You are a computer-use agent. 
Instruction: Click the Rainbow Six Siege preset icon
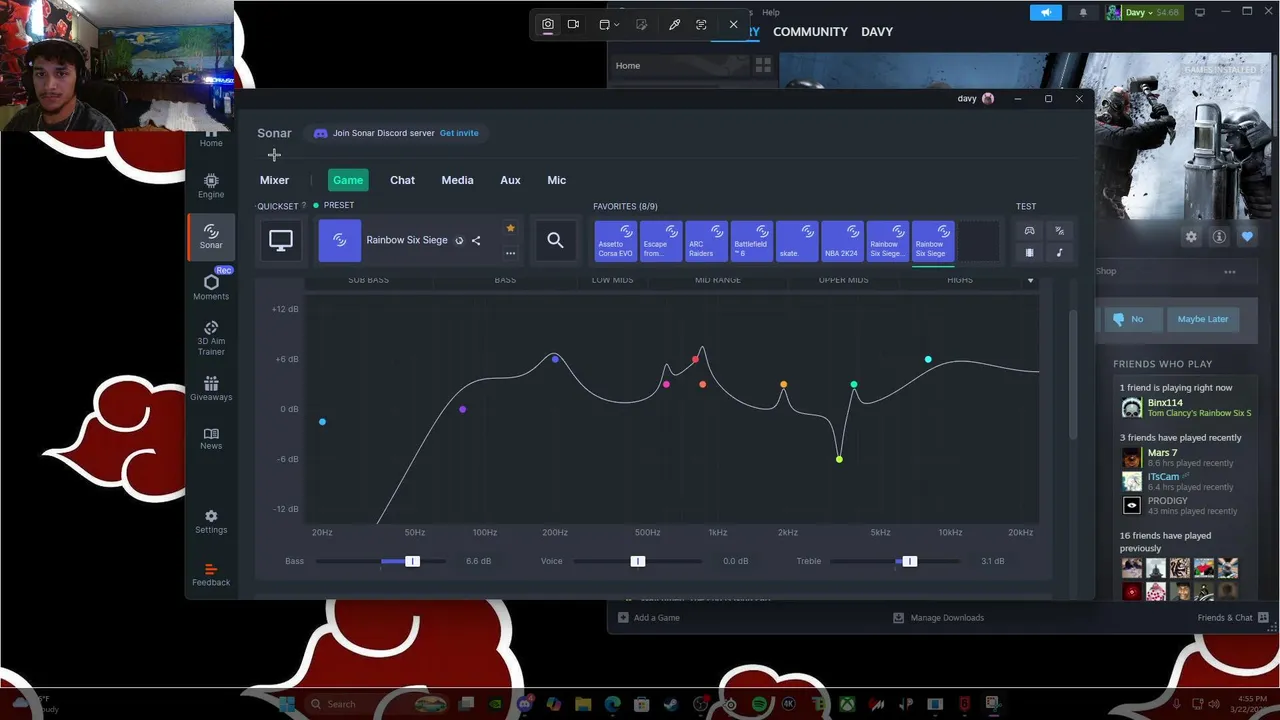click(x=340, y=240)
